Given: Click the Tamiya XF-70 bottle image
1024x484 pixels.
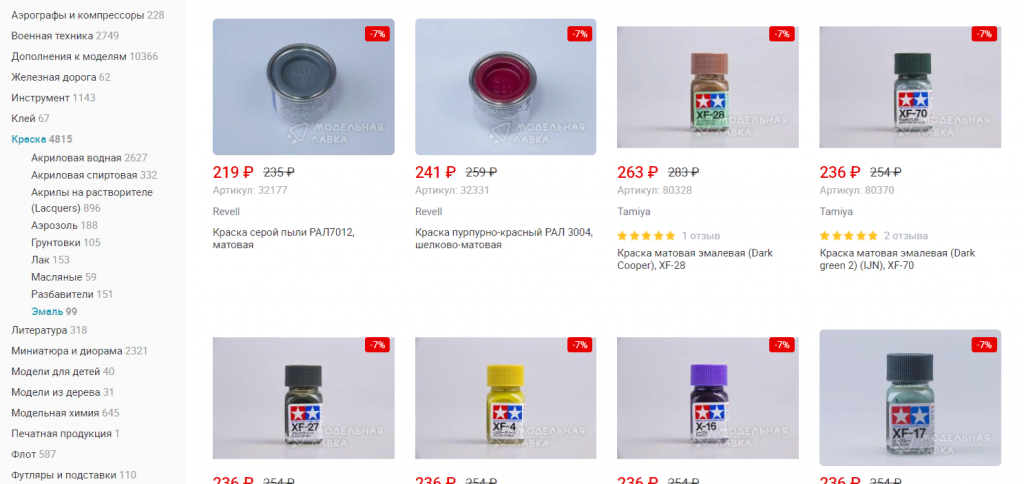Looking at the screenshot, I should point(910,87).
